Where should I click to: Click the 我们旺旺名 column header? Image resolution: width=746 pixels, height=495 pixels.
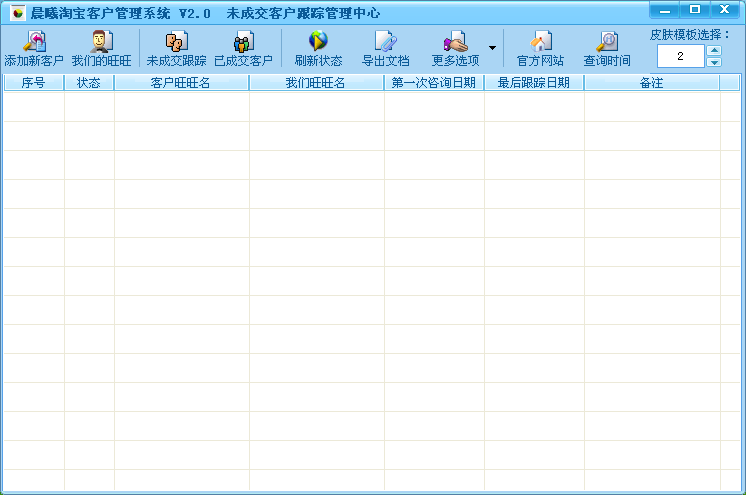tap(316, 83)
